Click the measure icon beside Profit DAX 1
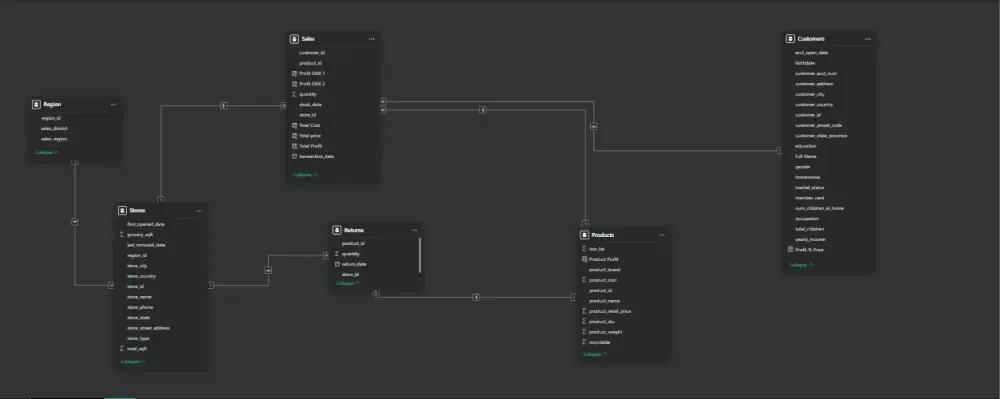The width and height of the screenshot is (1000, 399). pos(294,73)
